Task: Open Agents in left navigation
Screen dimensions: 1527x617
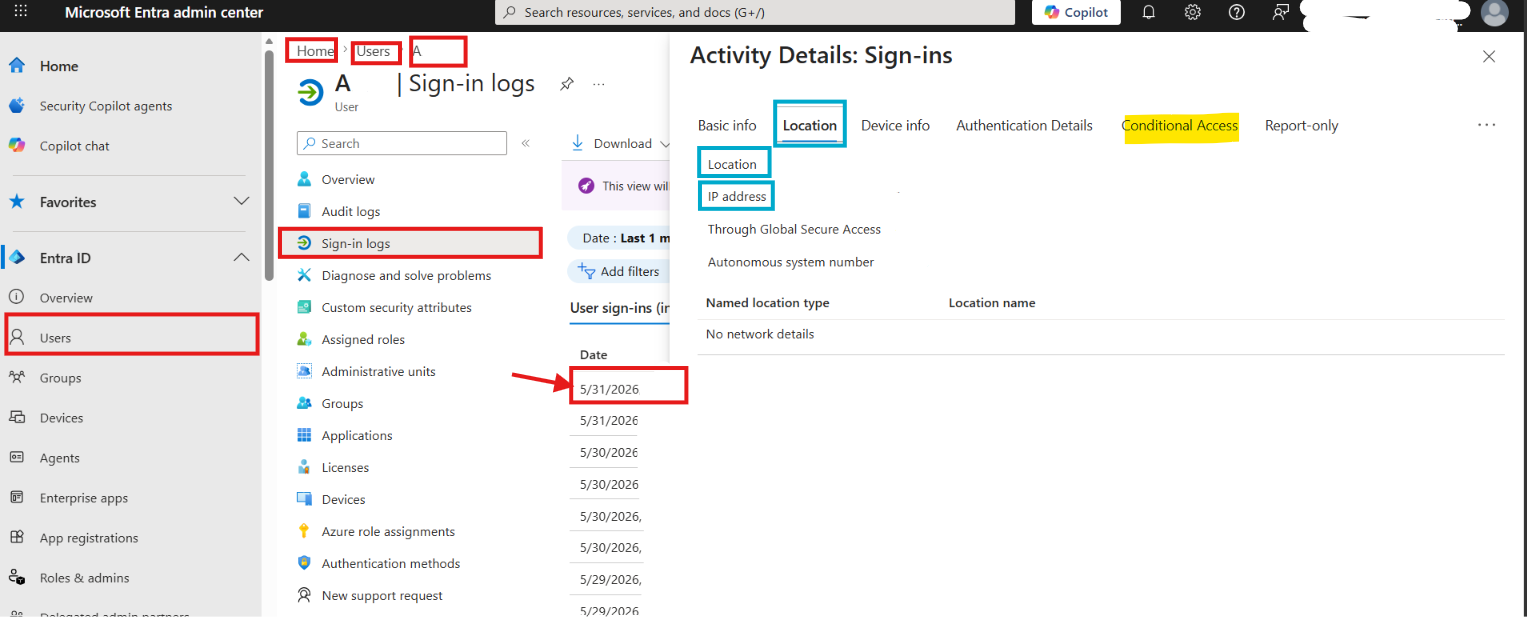Action: tap(59, 458)
